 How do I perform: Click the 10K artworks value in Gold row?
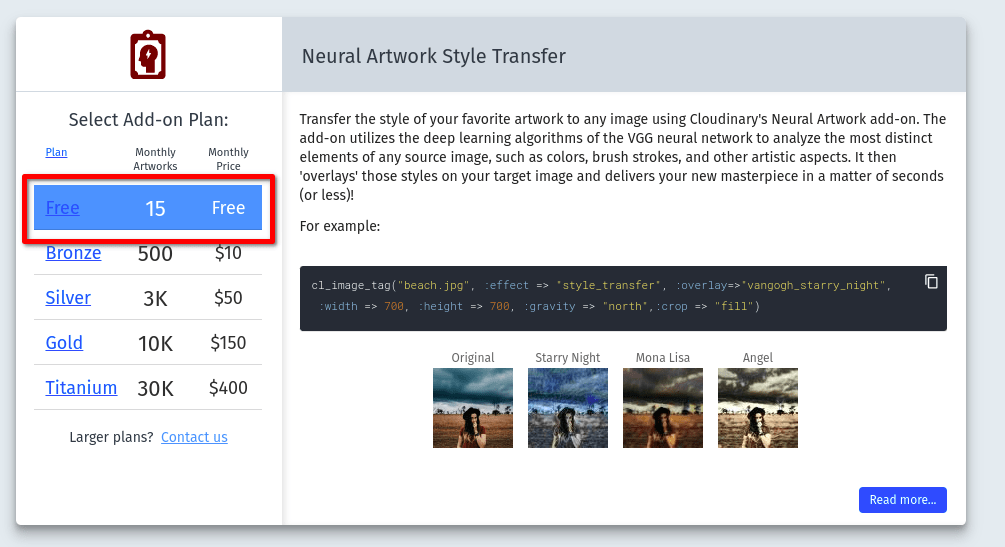[x=155, y=343]
